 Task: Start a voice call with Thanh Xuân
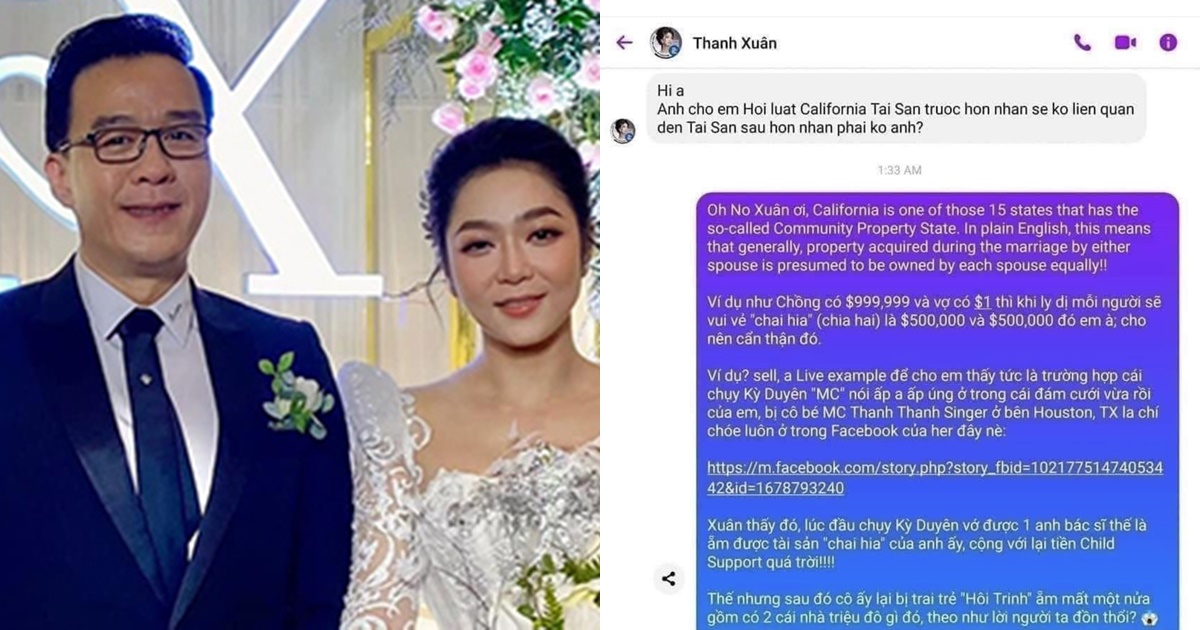tap(1082, 42)
